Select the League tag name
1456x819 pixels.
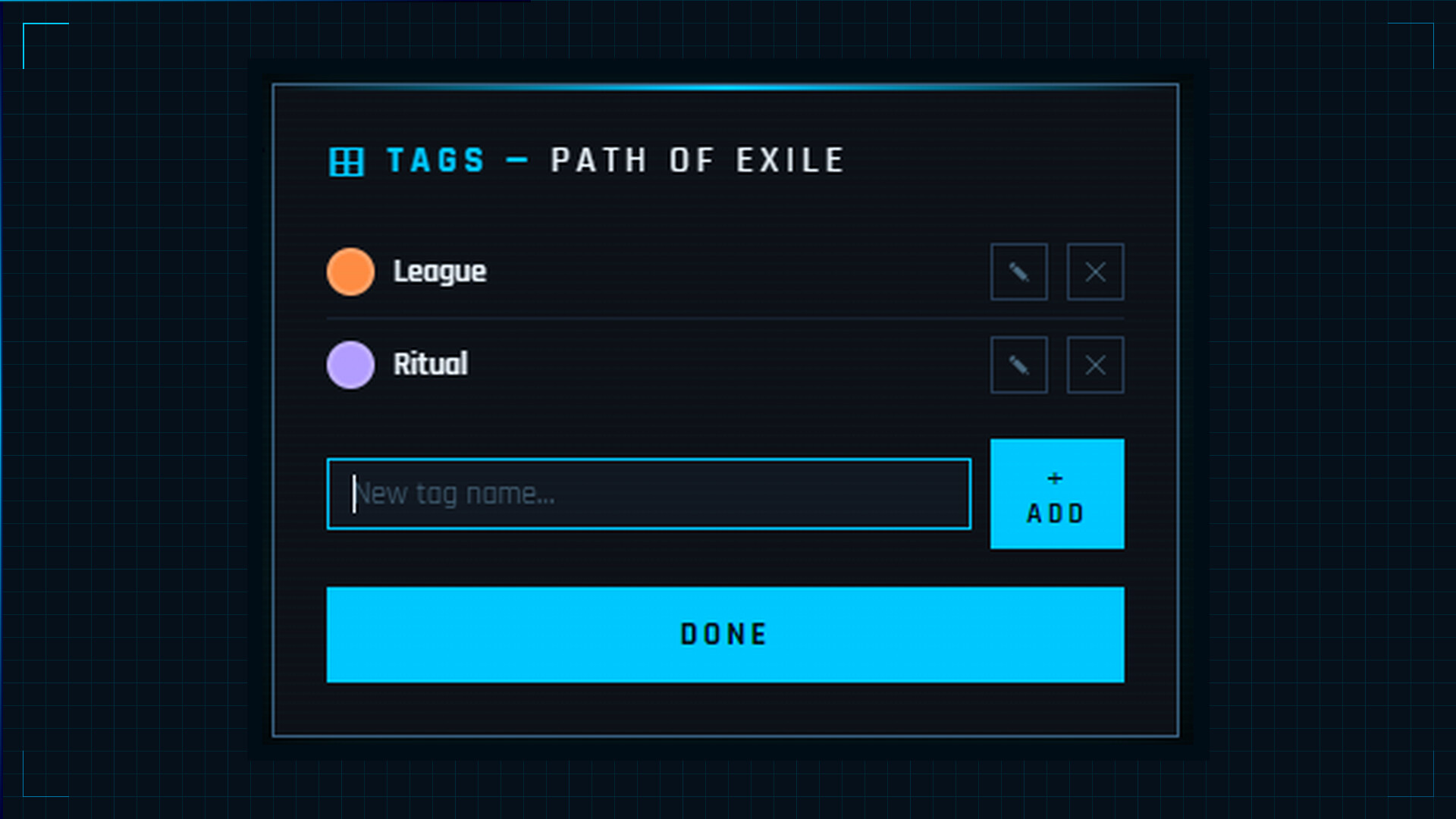pyautogui.click(x=440, y=271)
